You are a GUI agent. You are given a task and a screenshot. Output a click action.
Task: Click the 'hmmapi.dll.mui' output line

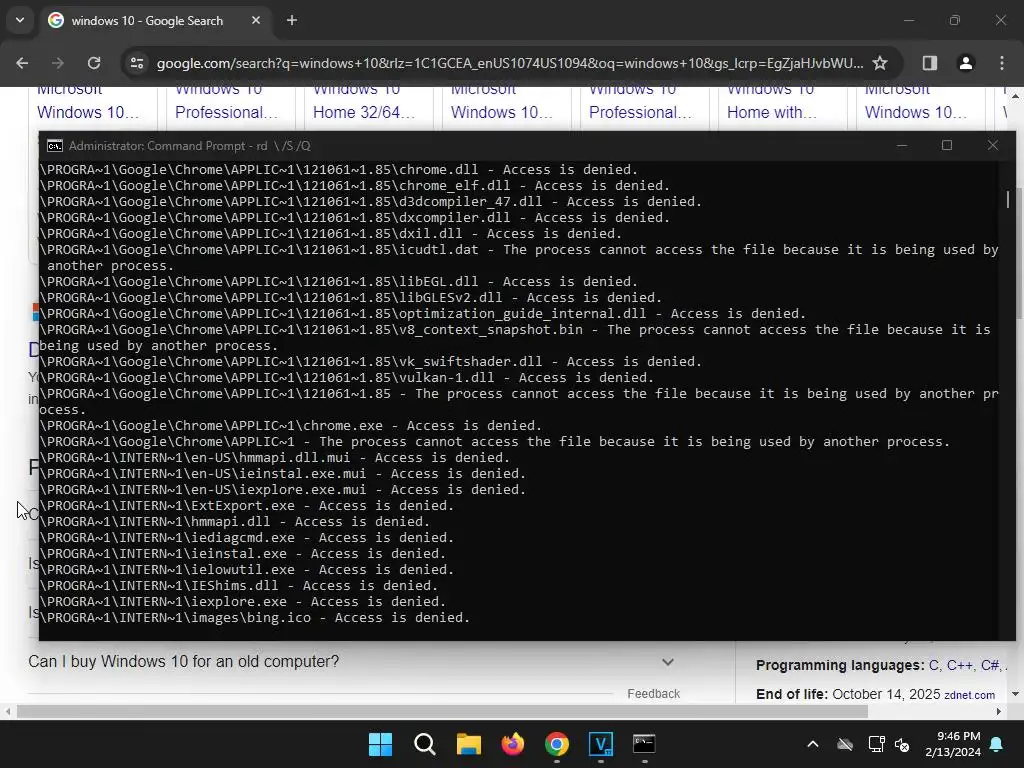(x=275, y=458)
